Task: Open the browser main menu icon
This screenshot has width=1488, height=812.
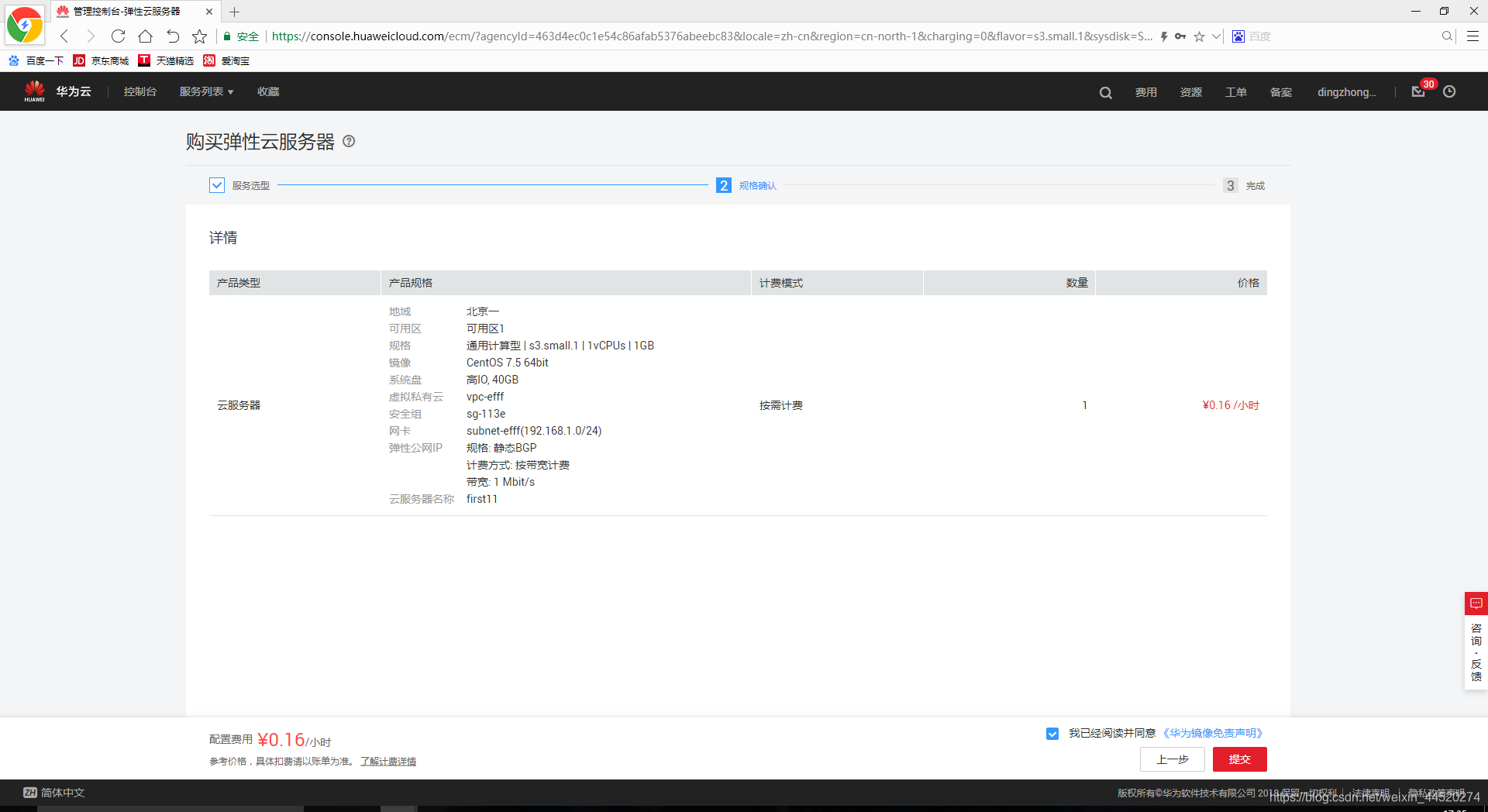Action: coord(1473,36)
